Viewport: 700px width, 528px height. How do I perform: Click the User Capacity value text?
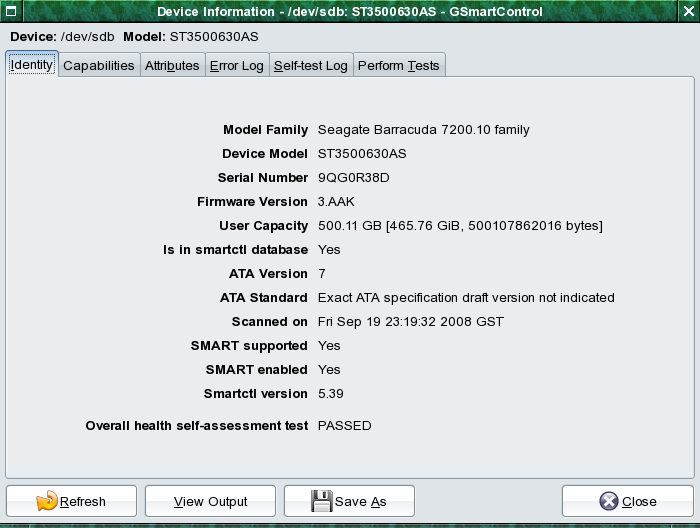tap(460, 226)
